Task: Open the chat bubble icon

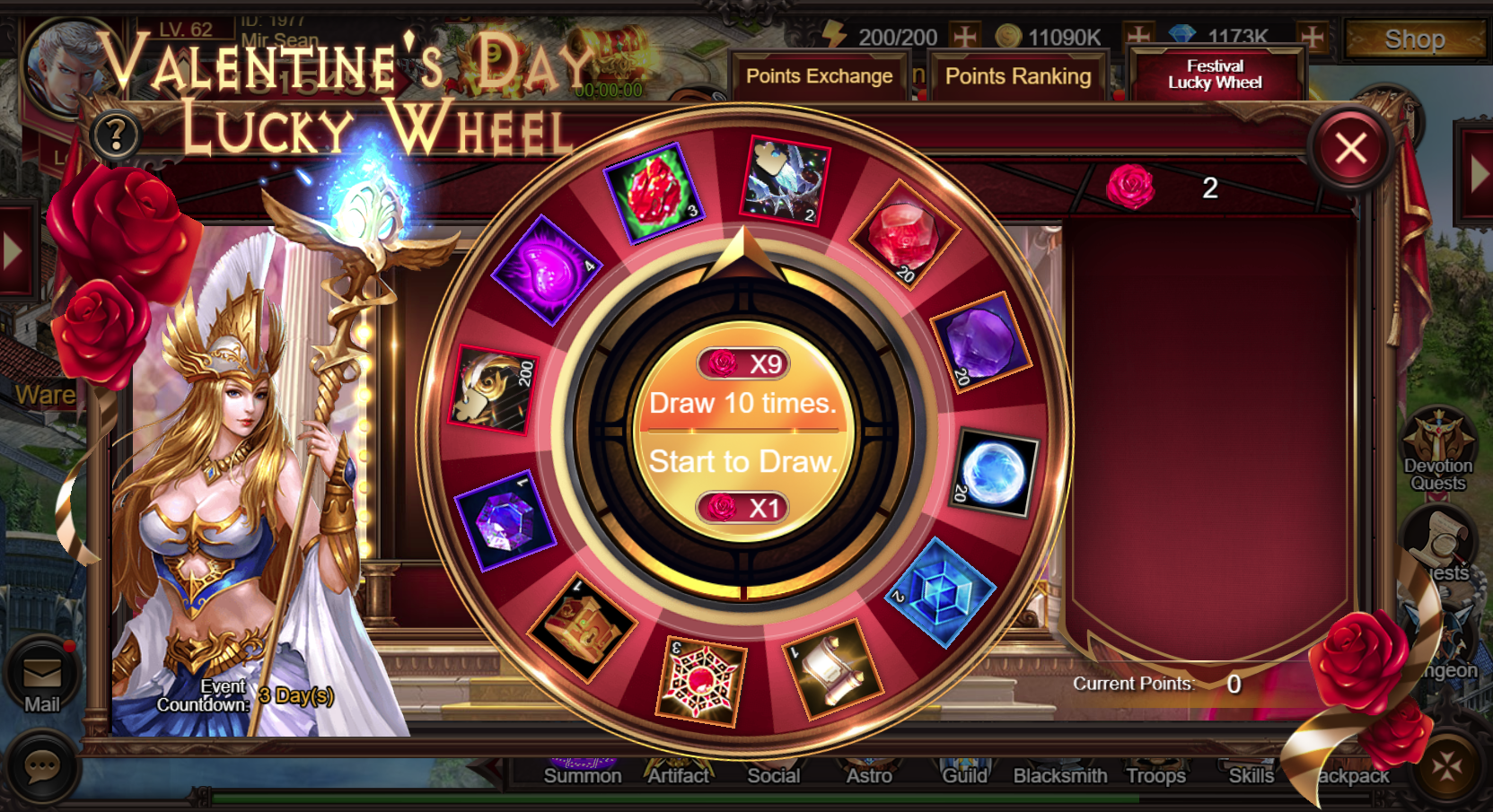Action: pos(41,768)
